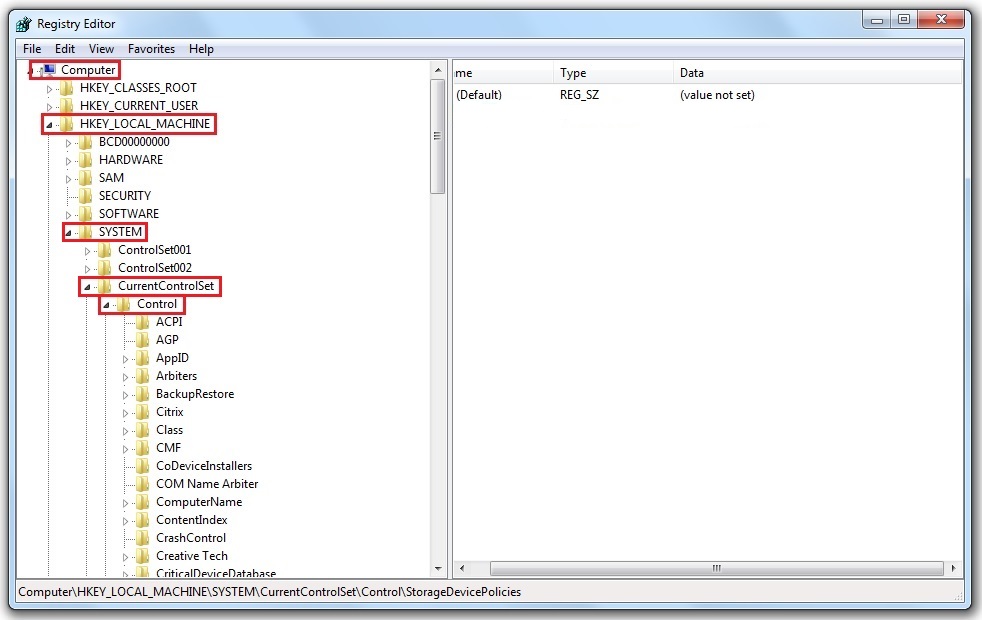Click the Registry Editor title bar icon
This screenshot has height=620, width=982.
pos(24,24)
